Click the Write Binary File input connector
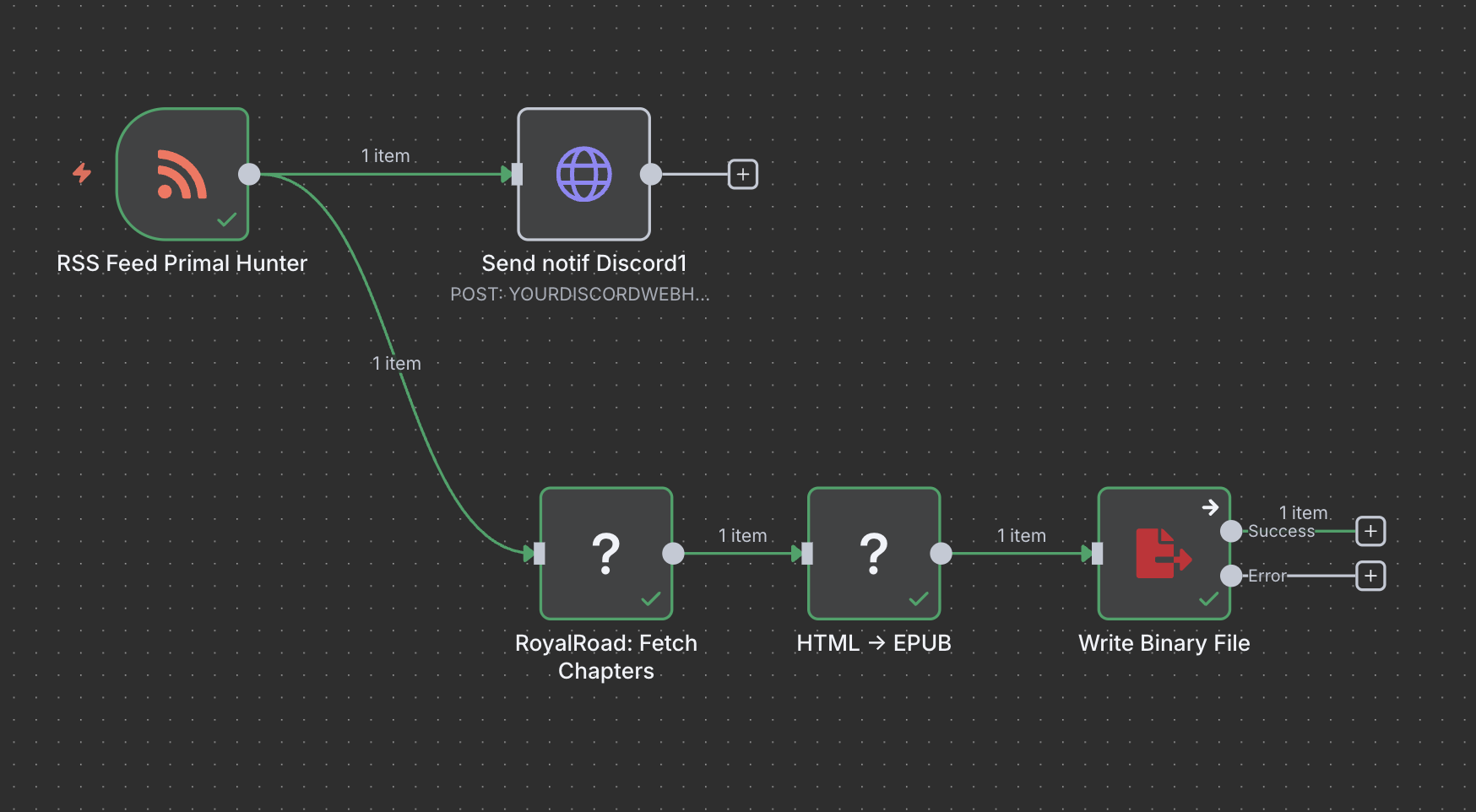The height and width of the screenshot is (812, 1476). pyautogui.click(x=1097, y=554)
